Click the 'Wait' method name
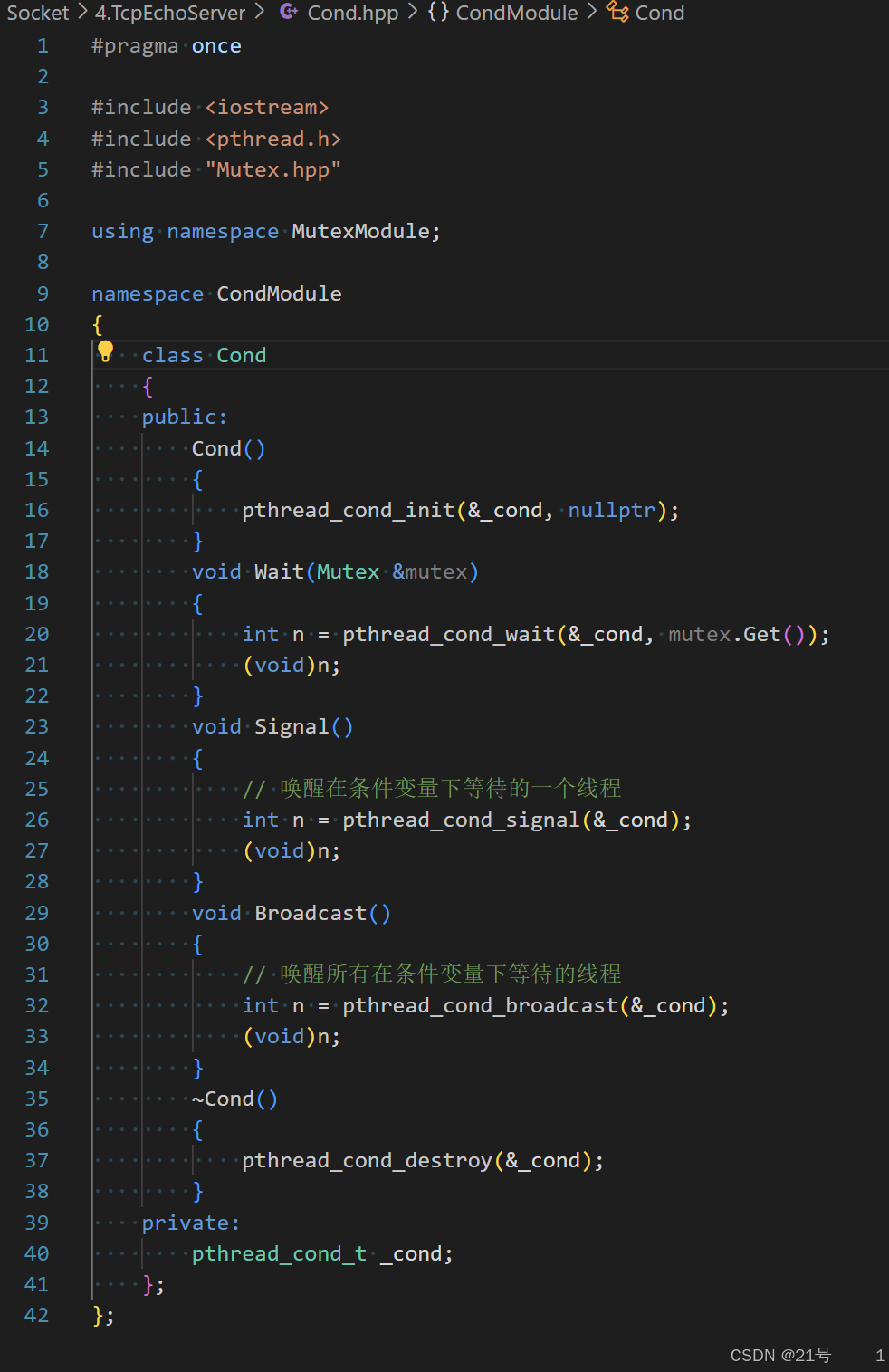889x1372 pixels. [279, 571]
